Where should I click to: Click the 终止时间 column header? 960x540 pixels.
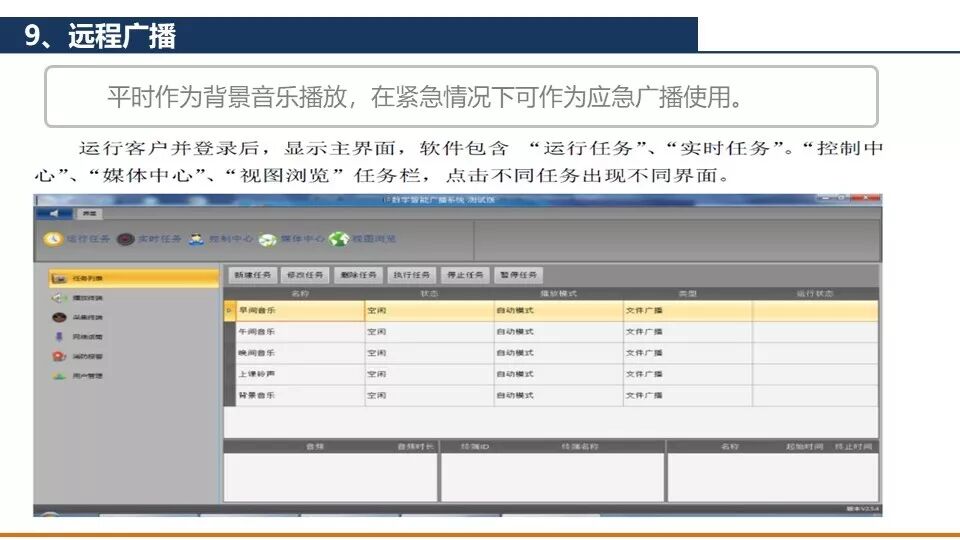click(853, 447)
